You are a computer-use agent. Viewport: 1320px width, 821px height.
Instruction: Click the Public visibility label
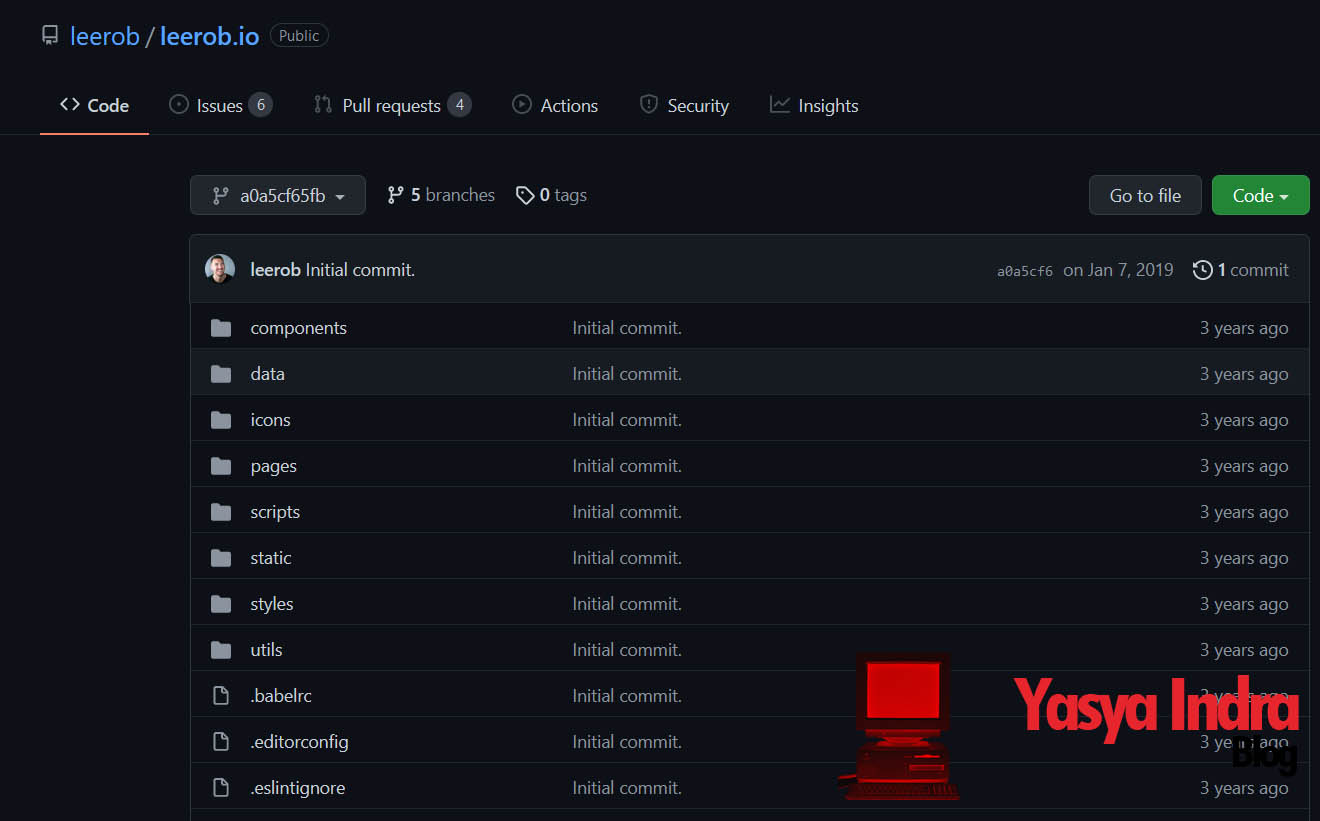click(x=299, y=36)
